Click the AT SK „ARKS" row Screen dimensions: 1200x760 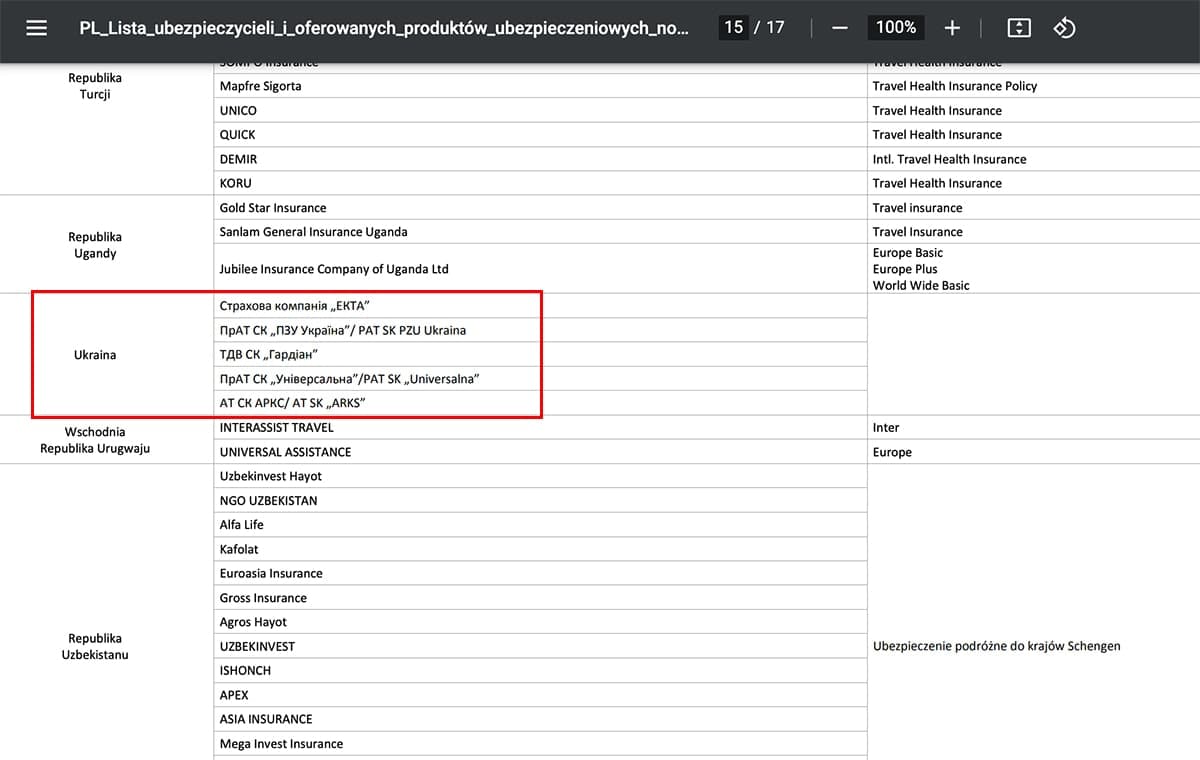[540, 403]
